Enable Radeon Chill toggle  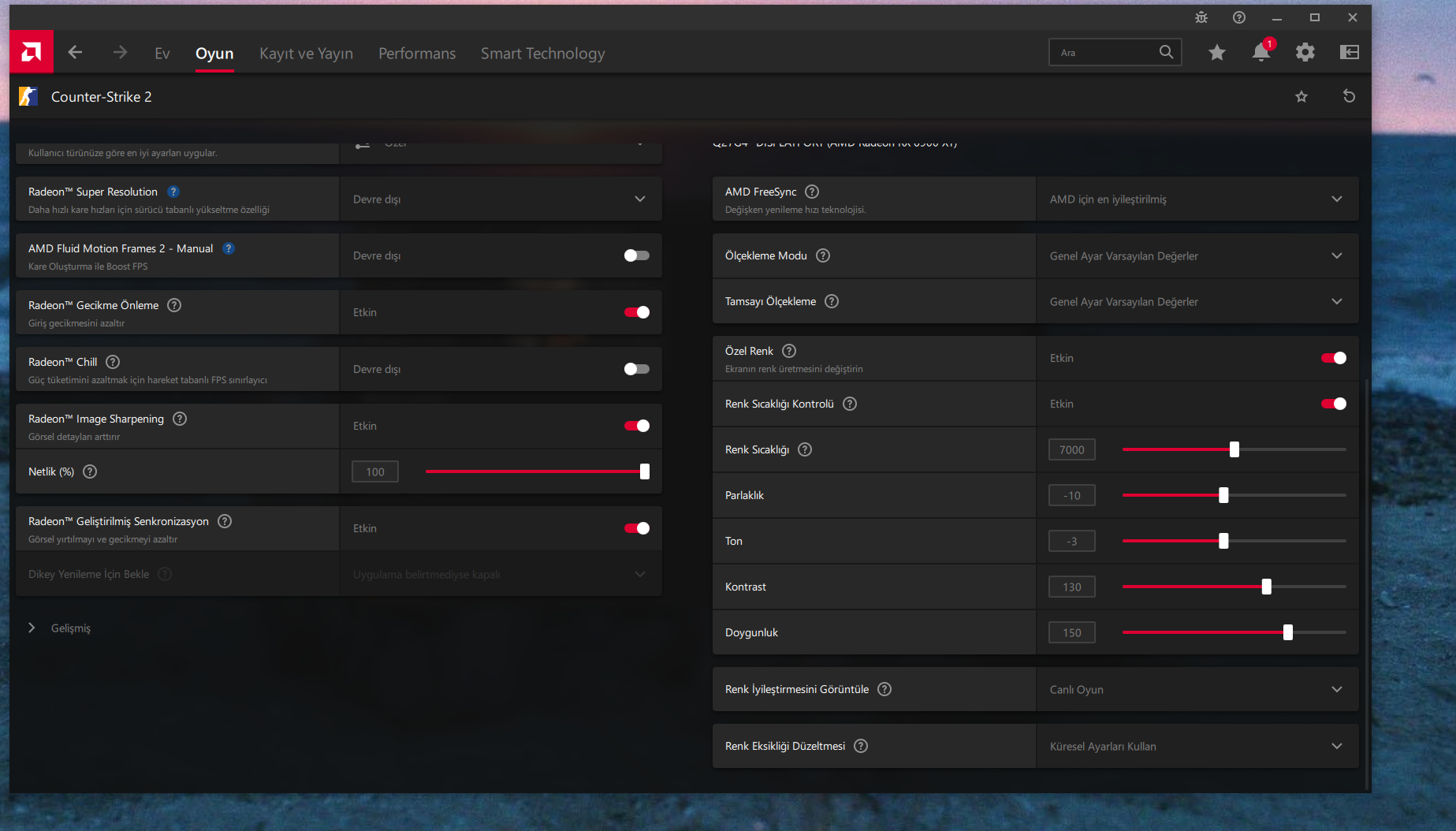coord(636,369)
